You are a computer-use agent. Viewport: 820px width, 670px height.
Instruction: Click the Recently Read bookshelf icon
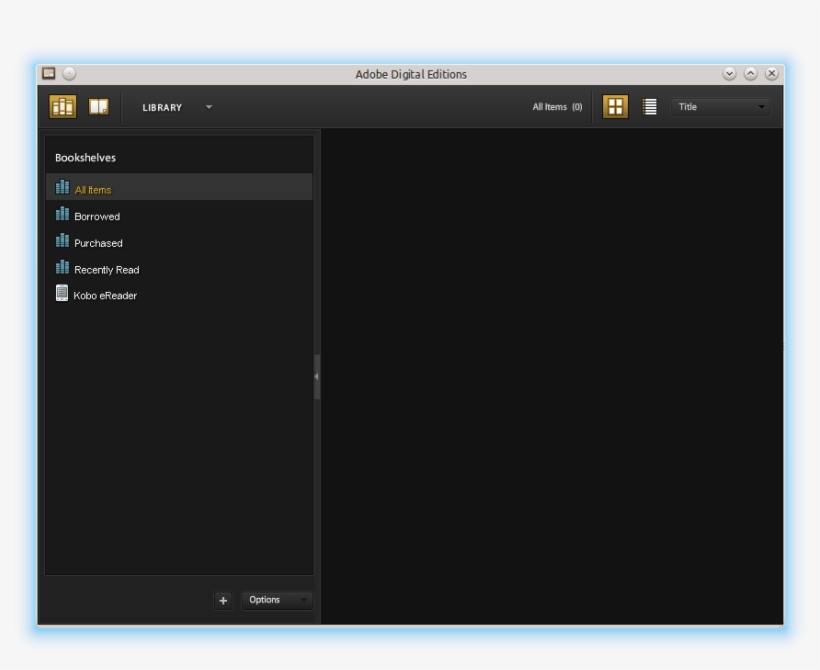pos(63,268)
